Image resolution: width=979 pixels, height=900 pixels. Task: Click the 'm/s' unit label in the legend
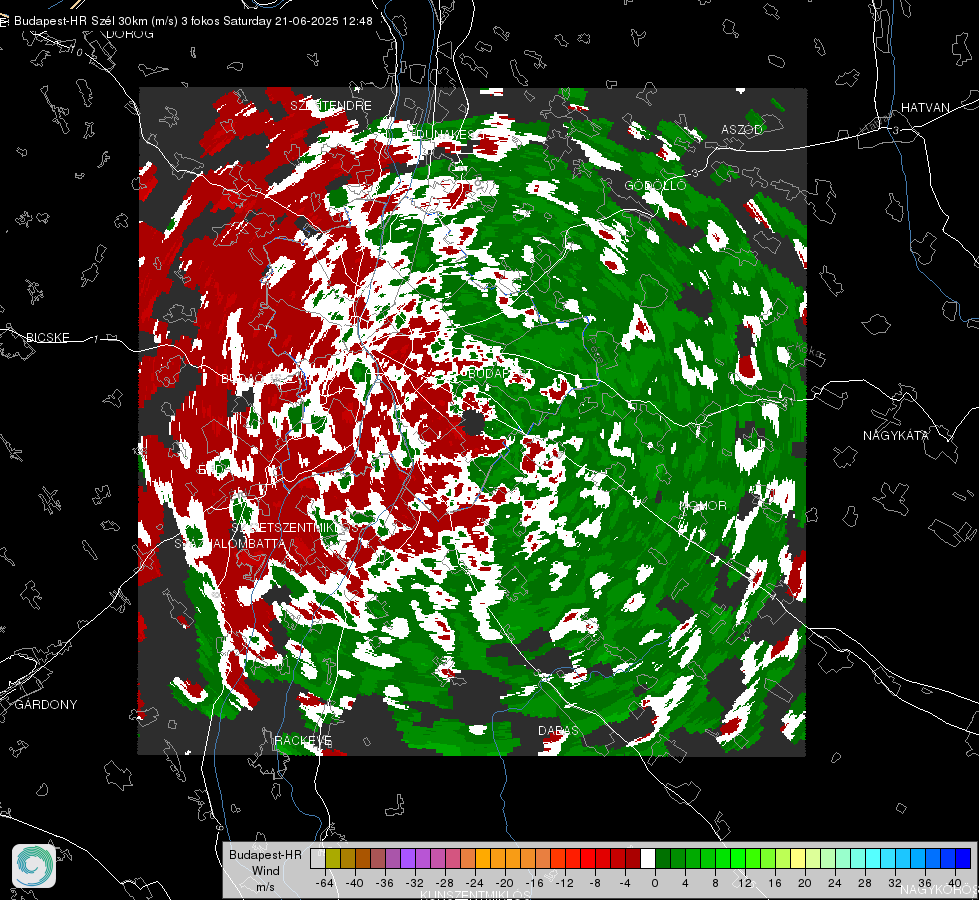[265, 887]
